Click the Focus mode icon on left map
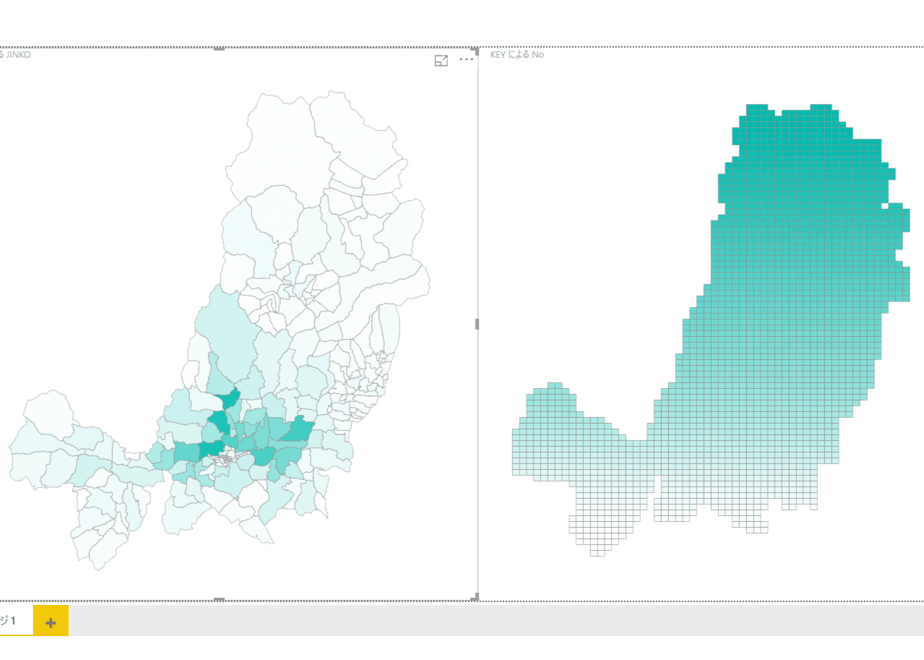The height and width of the screenshot is (660, 924). 441,60
